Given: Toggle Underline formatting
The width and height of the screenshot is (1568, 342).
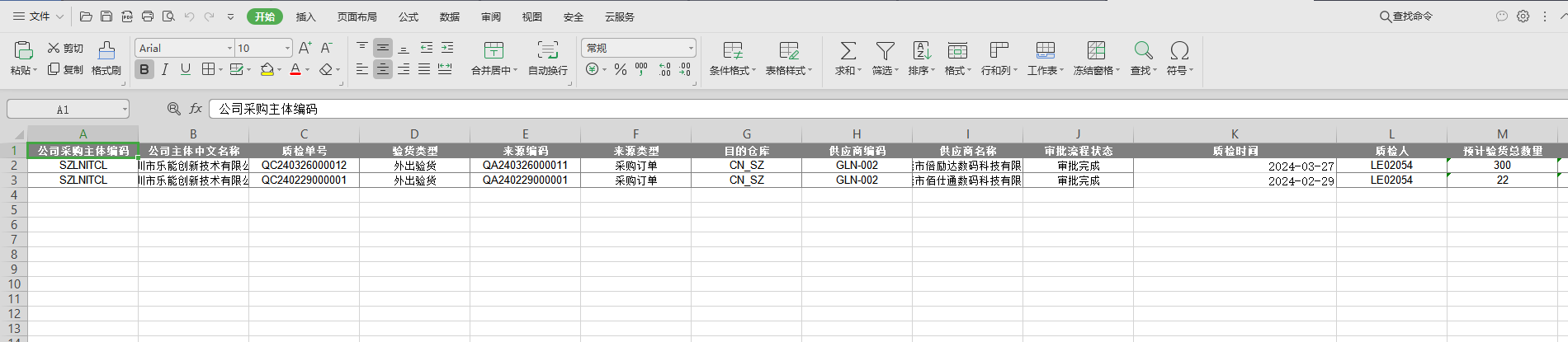Looking at the screenshot, I should (186, 69).
